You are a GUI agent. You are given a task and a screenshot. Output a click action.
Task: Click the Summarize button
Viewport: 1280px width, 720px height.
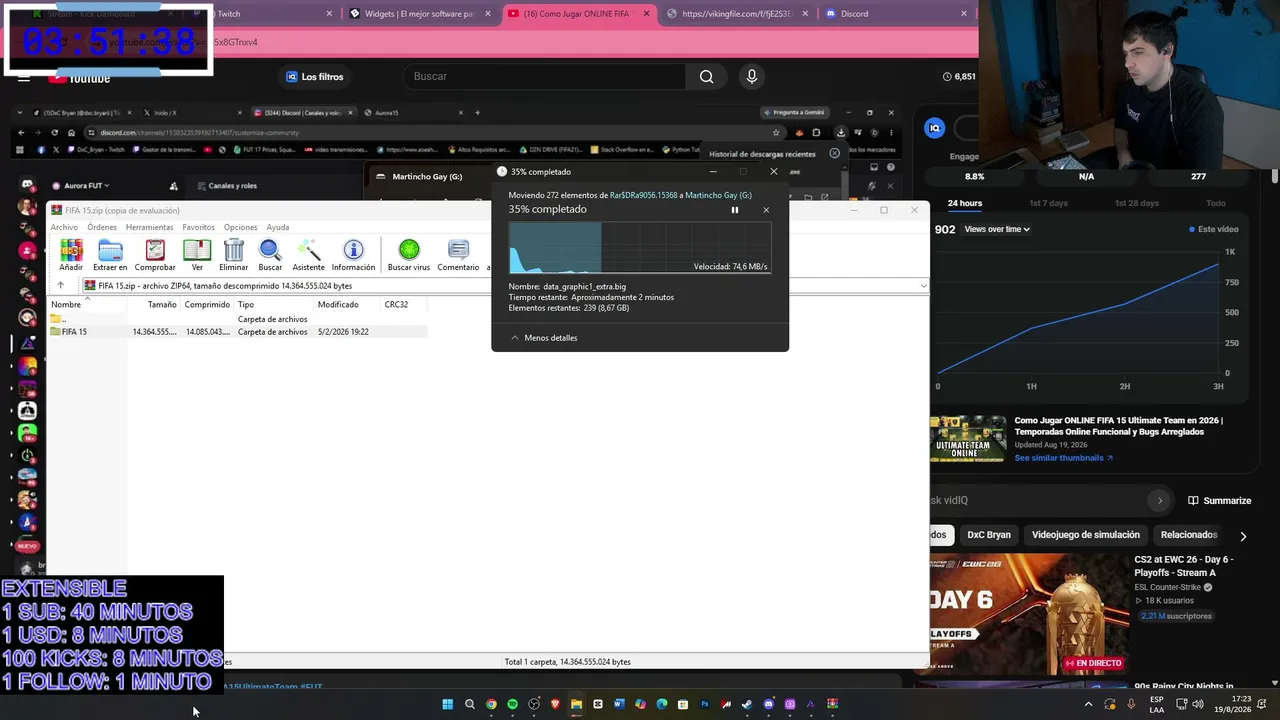point(1219,500)
